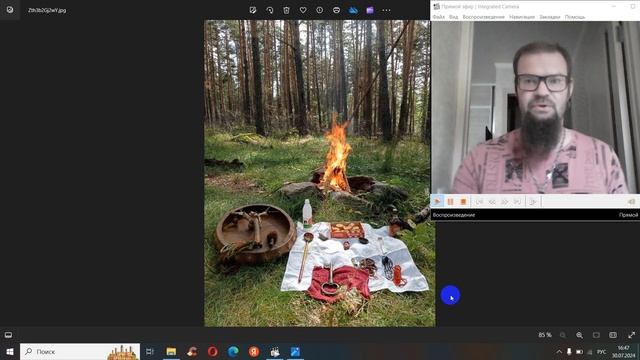Pause the live camera stream
The image size is (640, 360).
click(x=451, y=201)
